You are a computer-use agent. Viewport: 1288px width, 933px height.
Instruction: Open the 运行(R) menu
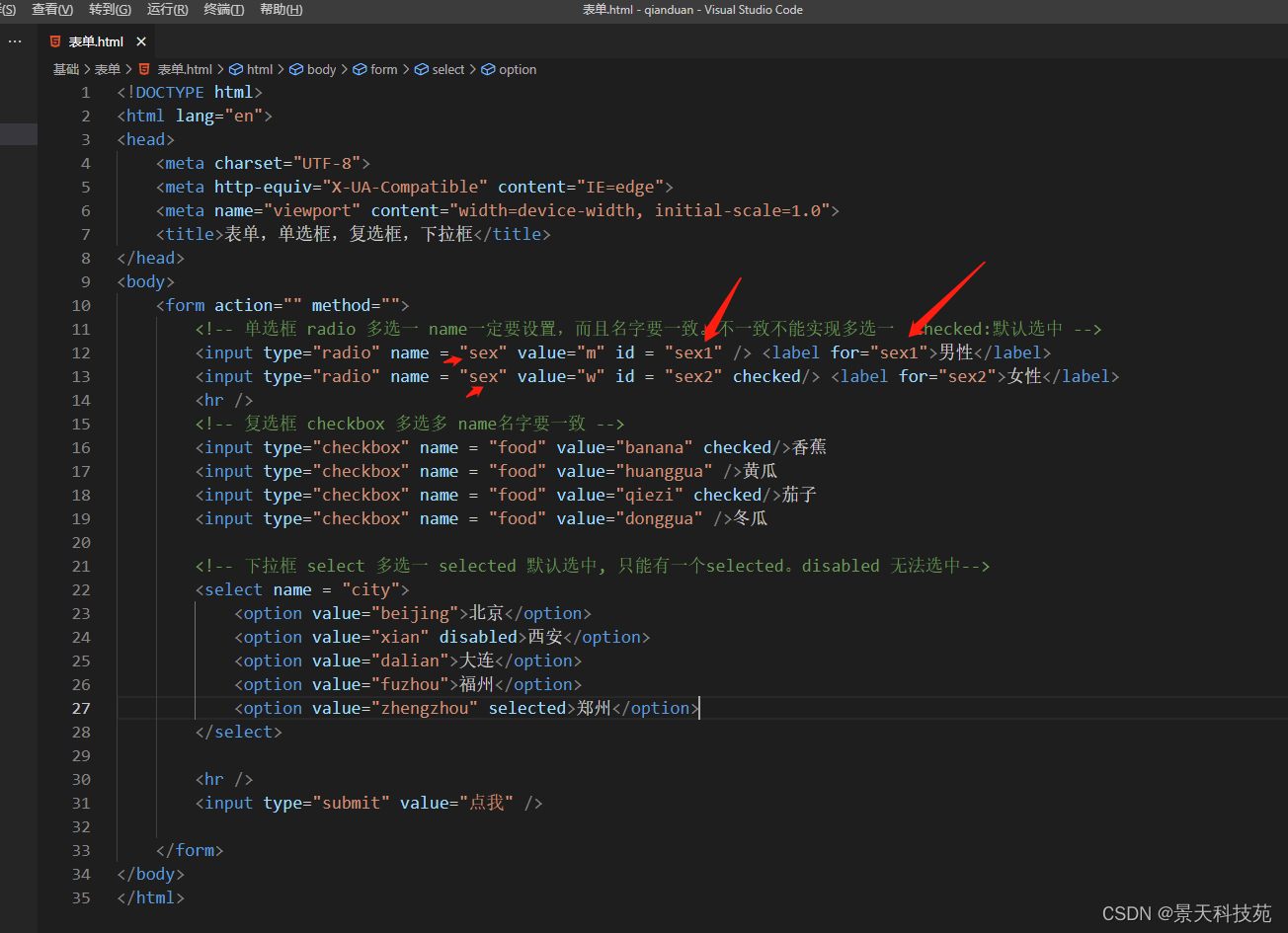tap(167, 10)
